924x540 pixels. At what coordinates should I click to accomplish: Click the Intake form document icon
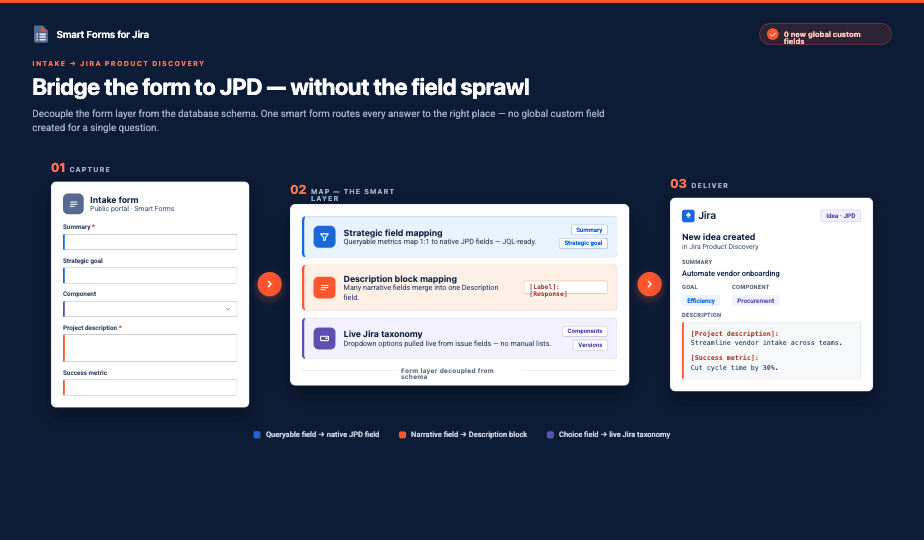point(73,204)
